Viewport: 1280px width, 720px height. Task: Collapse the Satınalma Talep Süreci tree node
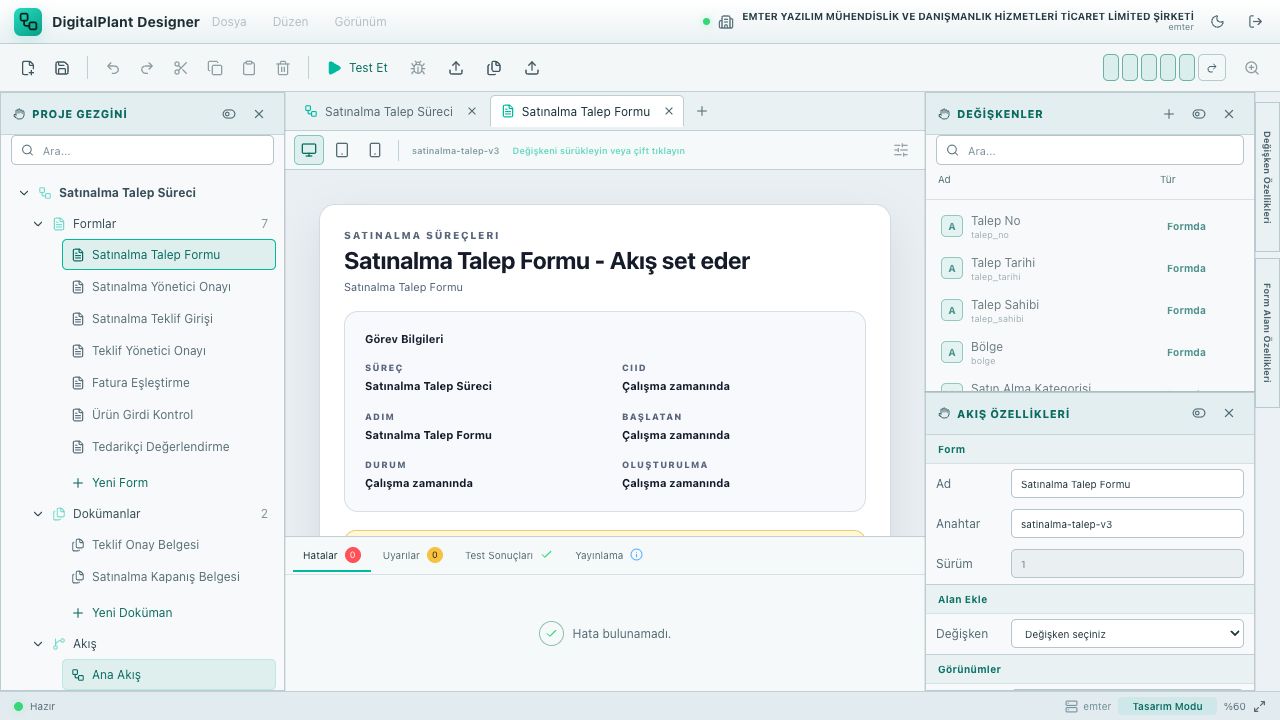pyautogui.click(x=24, y=193)
